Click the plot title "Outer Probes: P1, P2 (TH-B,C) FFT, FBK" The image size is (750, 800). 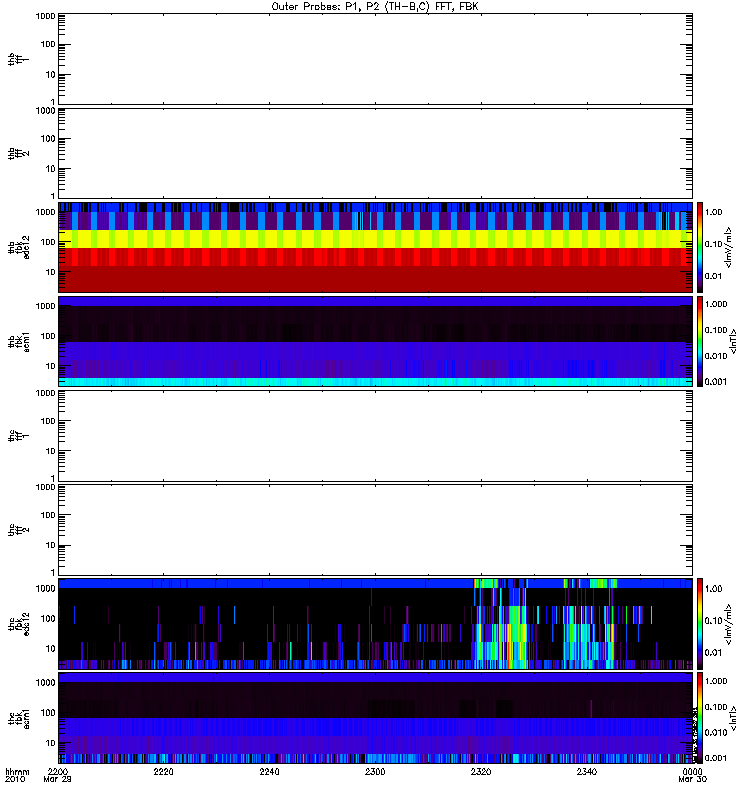click(x=375, y=7)
